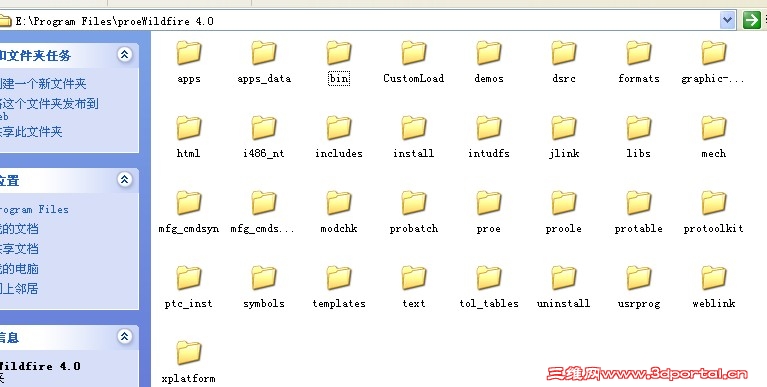Select the intudfs folder icon
The image size is (767, 387).
click(489, 128)
